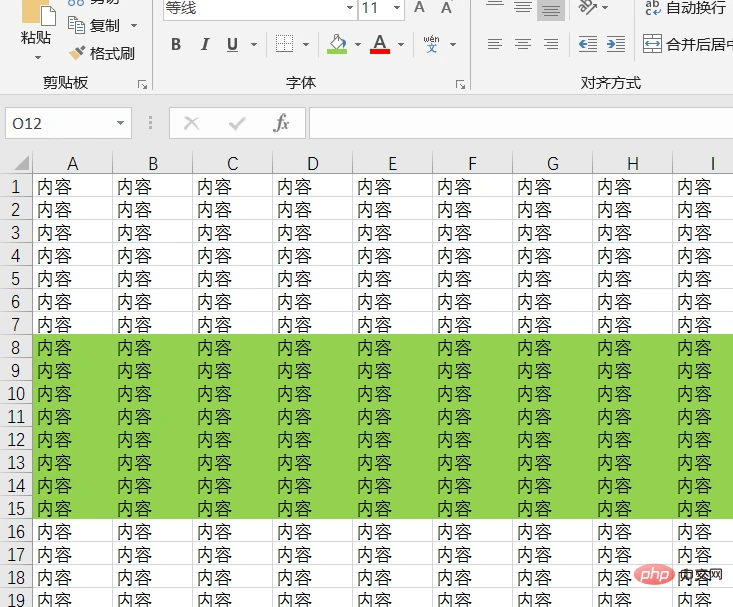Image resolution: width=733 pixels, height=607 pixels.
Task: Select row 8 header
Action: click(x=16, y=347)
